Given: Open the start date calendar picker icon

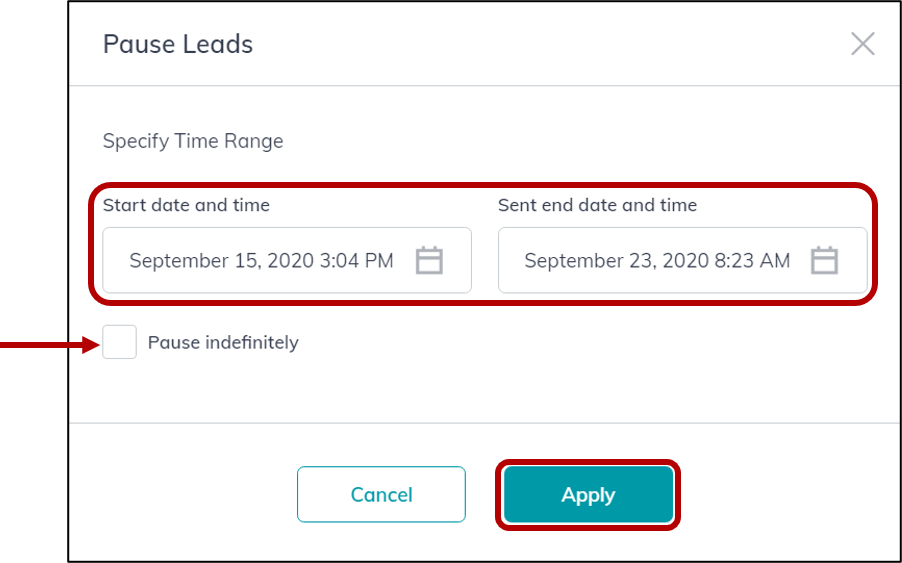Looking at the screenshot, I should coord(429,260).
